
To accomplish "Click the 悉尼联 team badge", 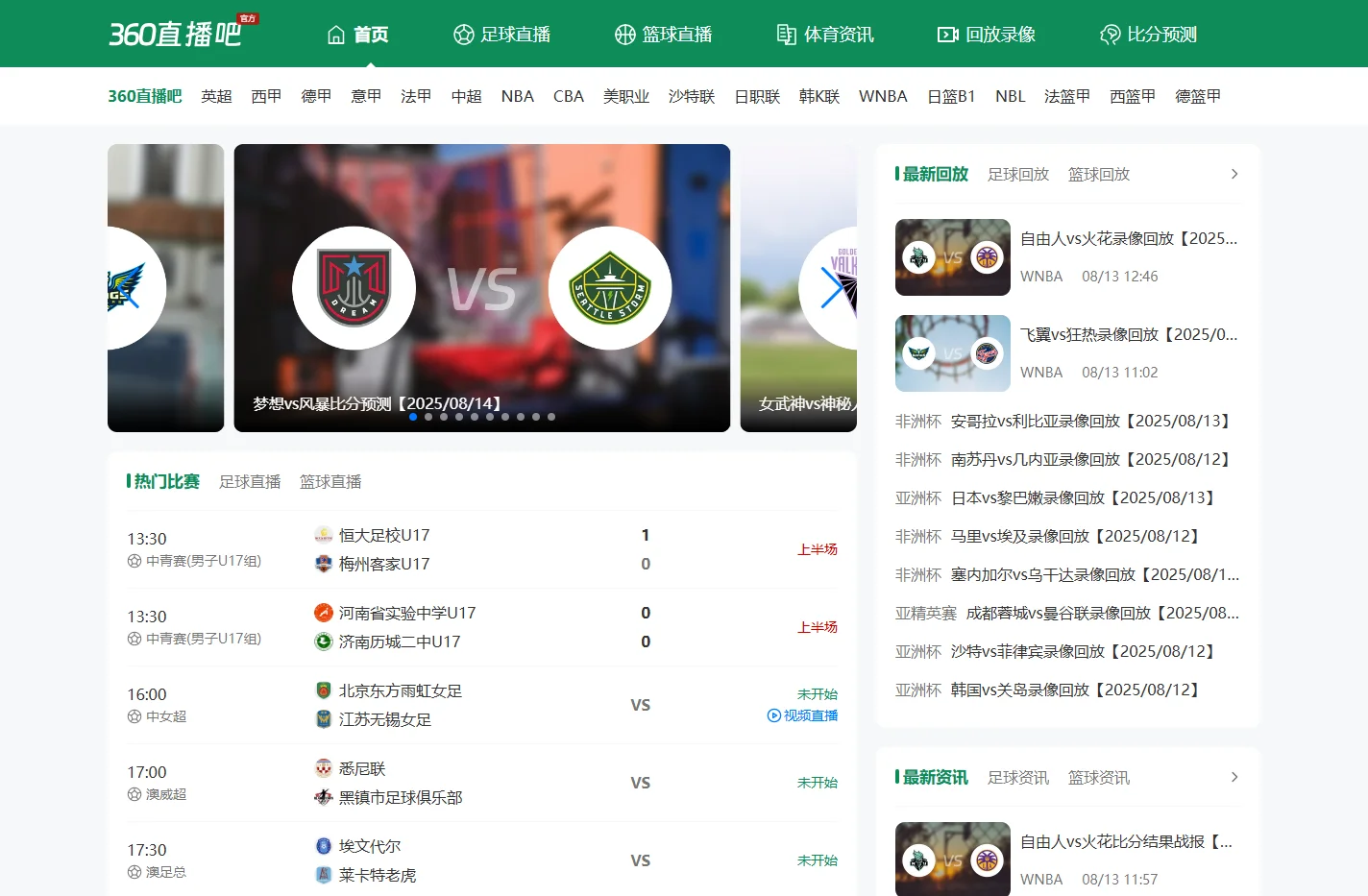I will [x=324, y=768].
